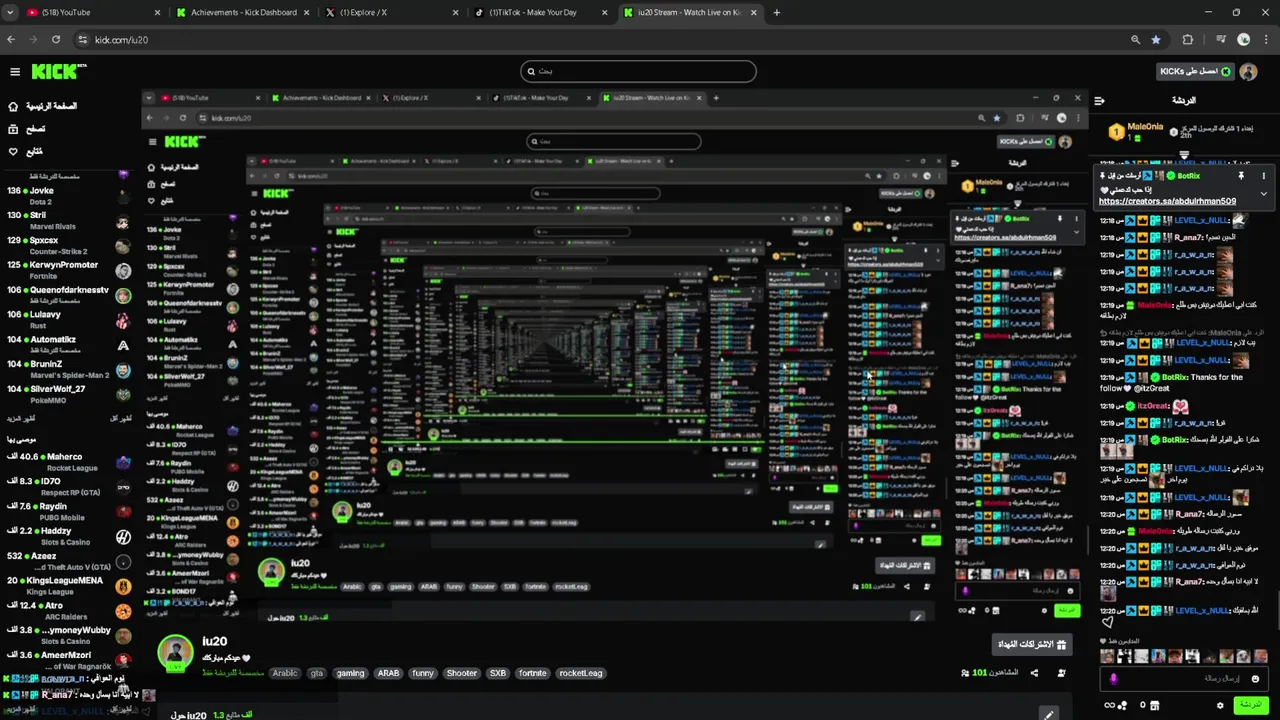Click the gift subs button below the video
The width and height of the screenshot is (1280, 720).
1033,645
